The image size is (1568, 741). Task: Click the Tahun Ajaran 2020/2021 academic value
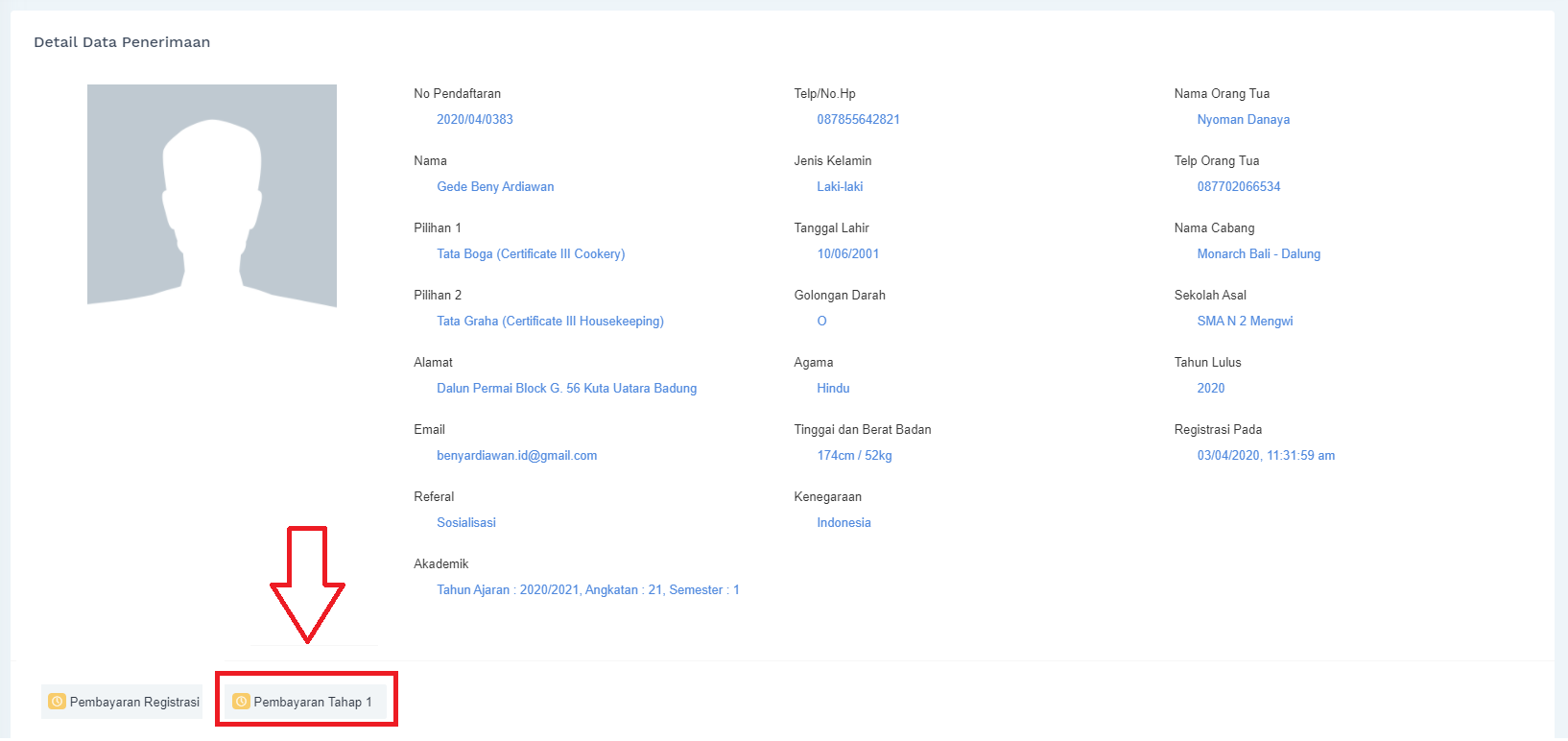tap(587, 590)
